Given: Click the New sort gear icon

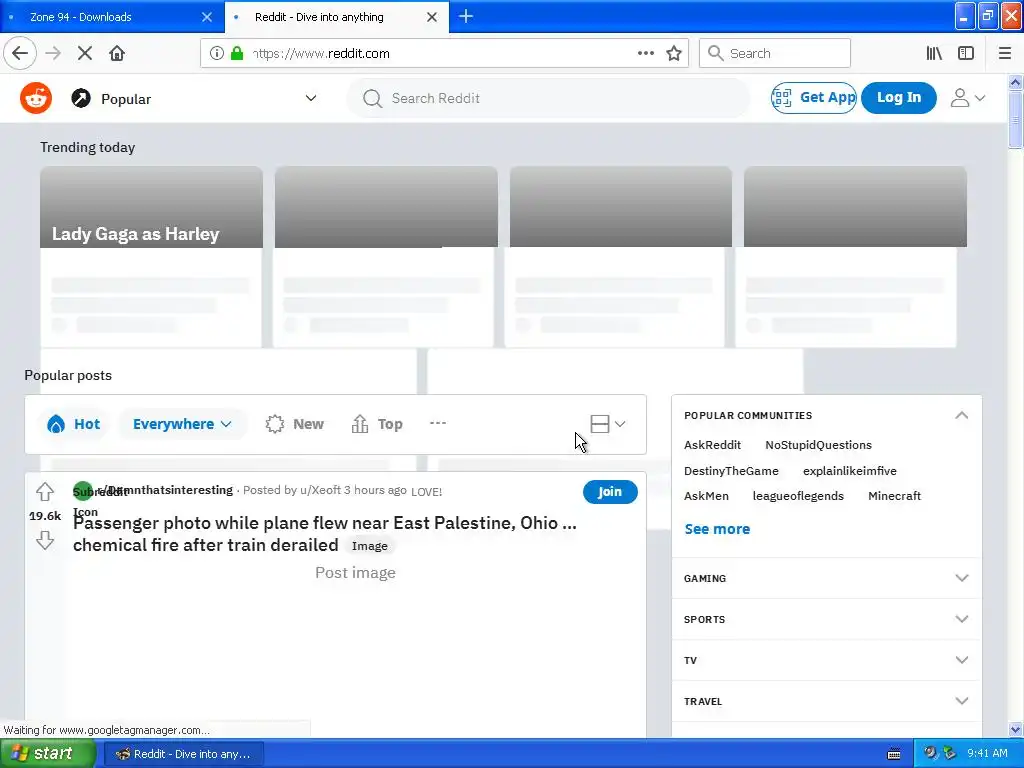Looking at the screenshot, I should pos(275,424).
